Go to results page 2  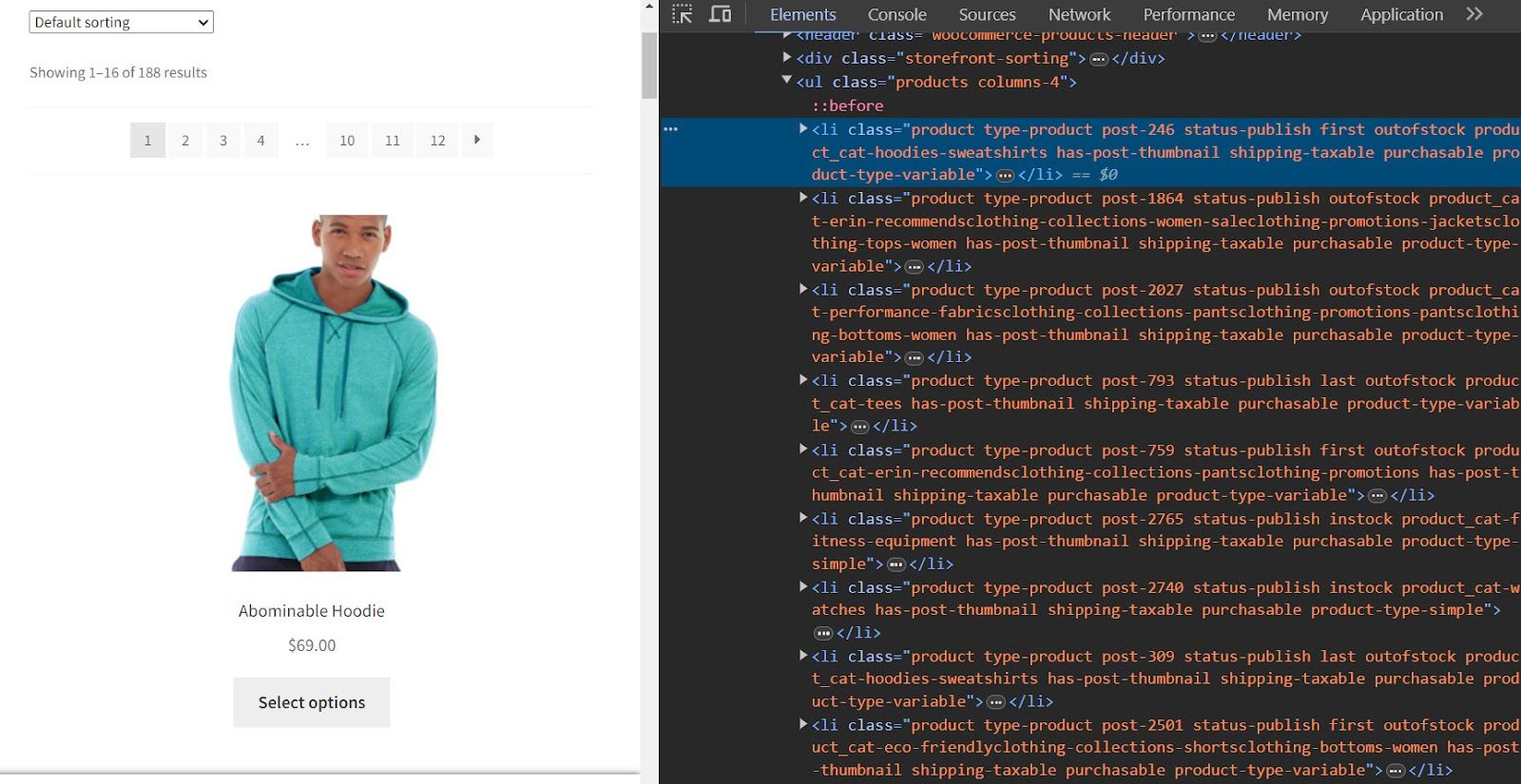[x=185, y=140]
